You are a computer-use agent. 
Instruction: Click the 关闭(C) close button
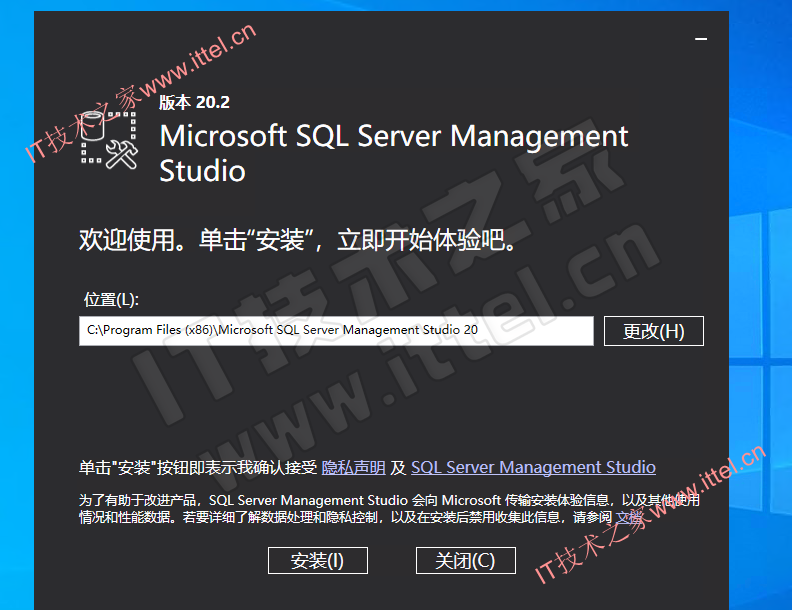466,561
